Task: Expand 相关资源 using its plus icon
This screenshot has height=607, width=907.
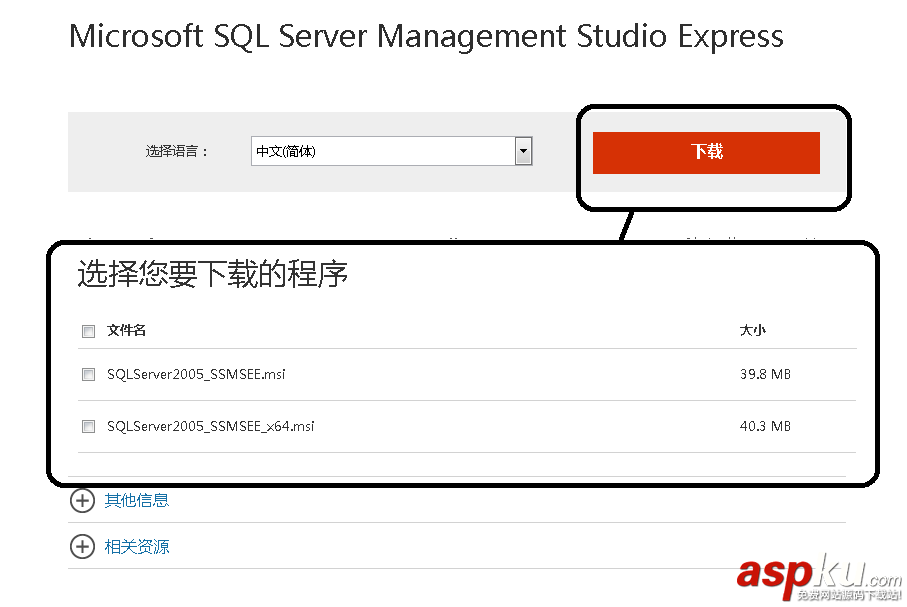Action: (82, 547)
